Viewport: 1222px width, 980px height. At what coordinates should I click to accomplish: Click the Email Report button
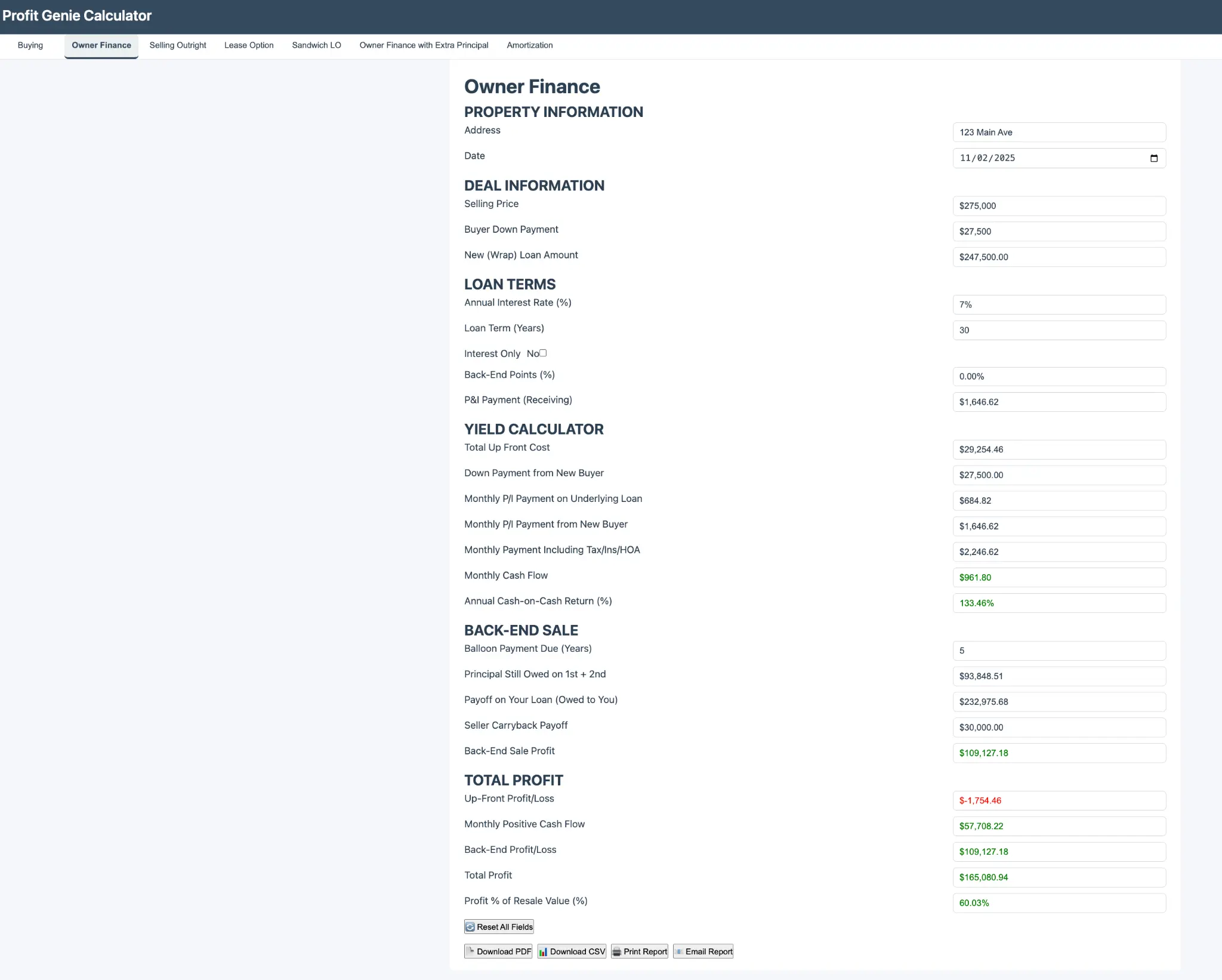[703, 951]
